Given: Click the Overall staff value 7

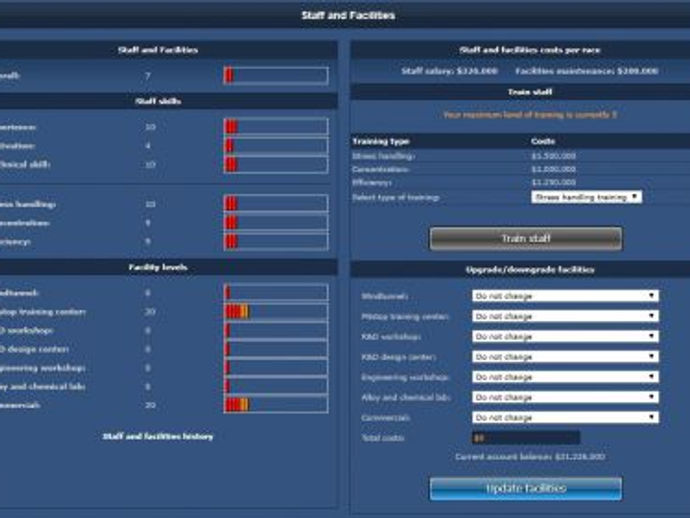Looking at the screenshot, I should pos(148,76).
